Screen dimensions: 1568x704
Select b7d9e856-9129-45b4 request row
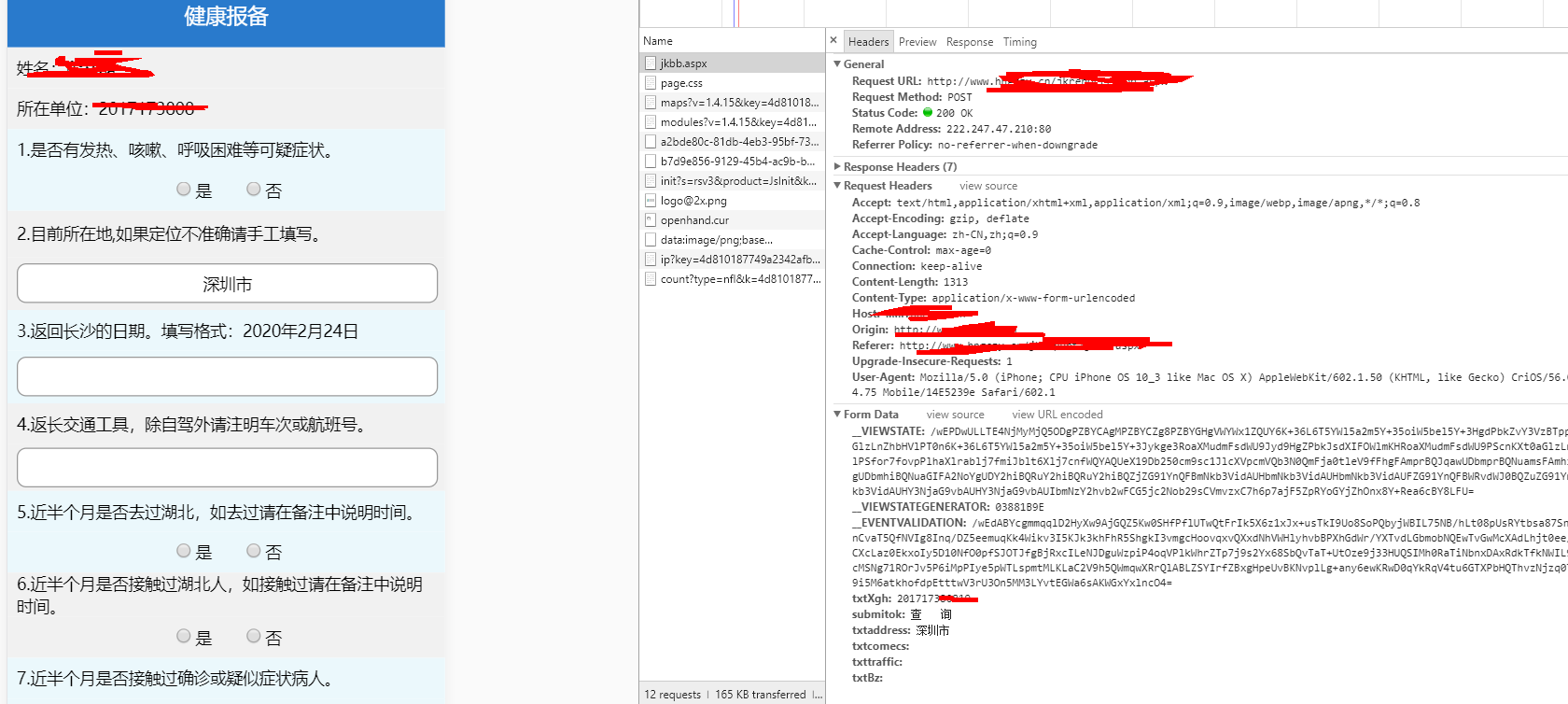pos(732,162)
